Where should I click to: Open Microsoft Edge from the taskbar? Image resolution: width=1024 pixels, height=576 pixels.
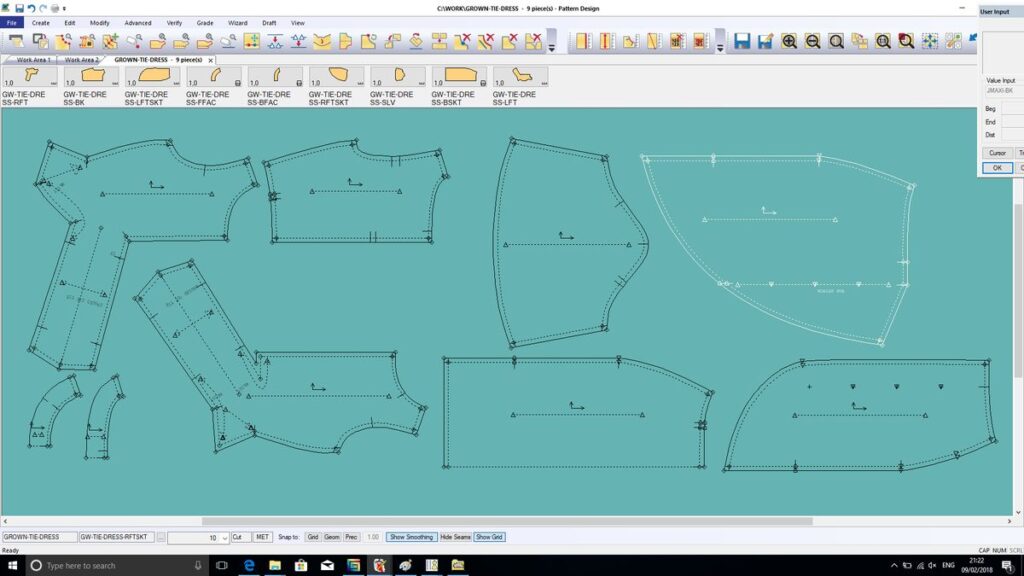249,566
